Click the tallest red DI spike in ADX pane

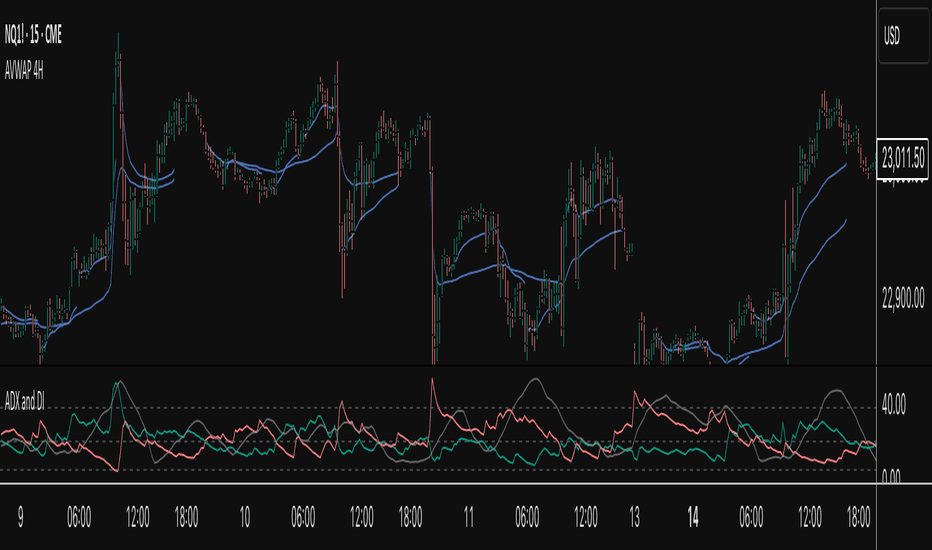[432, 381]
